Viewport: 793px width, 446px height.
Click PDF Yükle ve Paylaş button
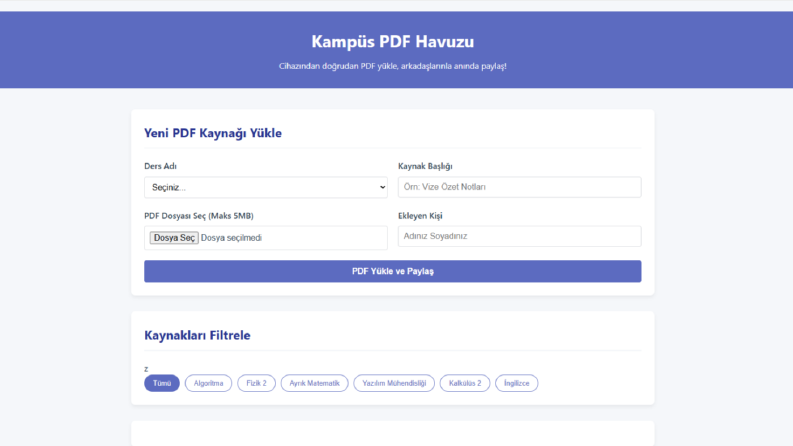392,271
